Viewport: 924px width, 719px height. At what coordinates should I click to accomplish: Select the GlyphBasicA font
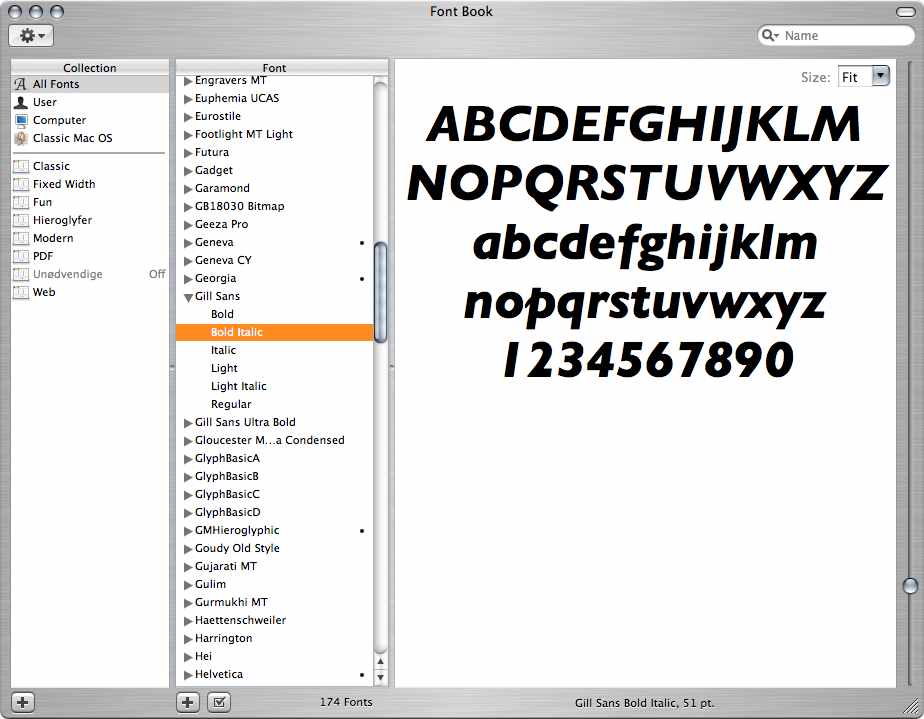[227, 459]
